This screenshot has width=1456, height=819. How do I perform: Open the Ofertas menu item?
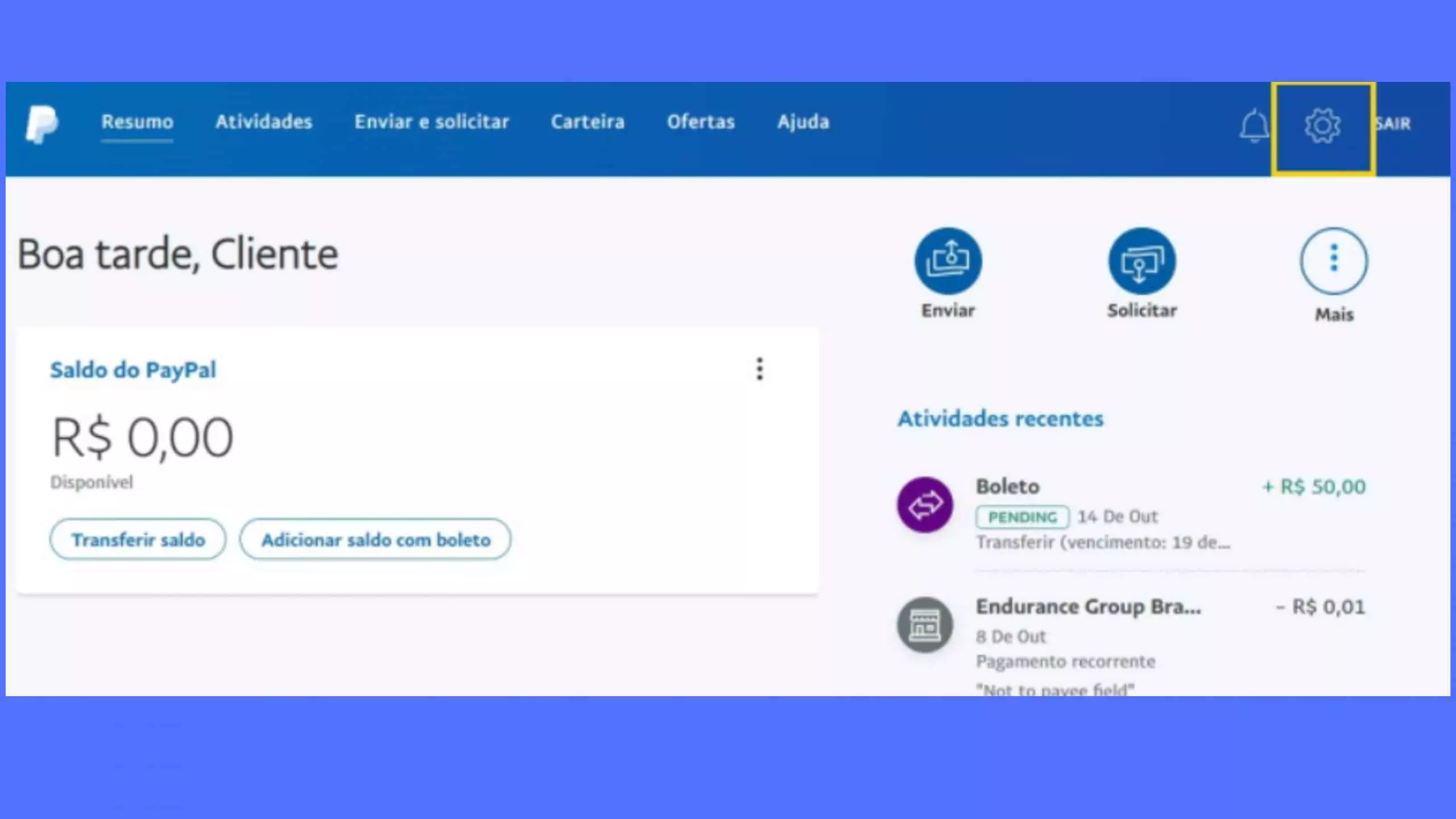pos(701,122)
